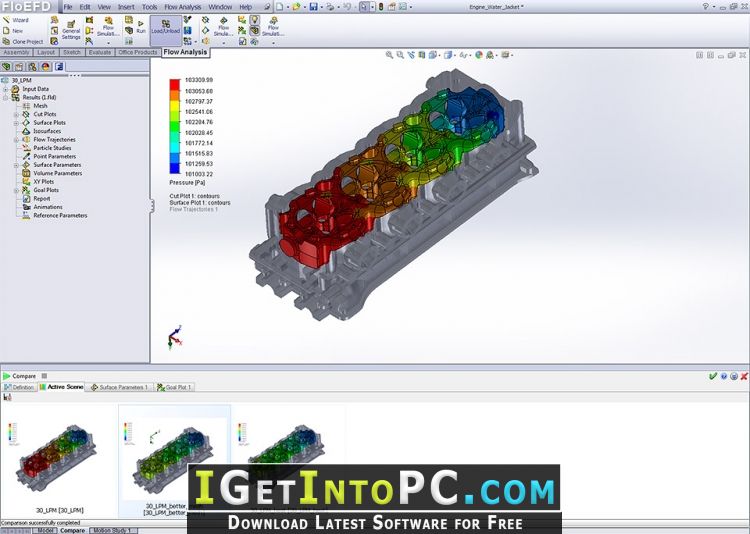This screenshot has height=534, width=750.
Task: Create a New project
Action: (x=13, y=31)
